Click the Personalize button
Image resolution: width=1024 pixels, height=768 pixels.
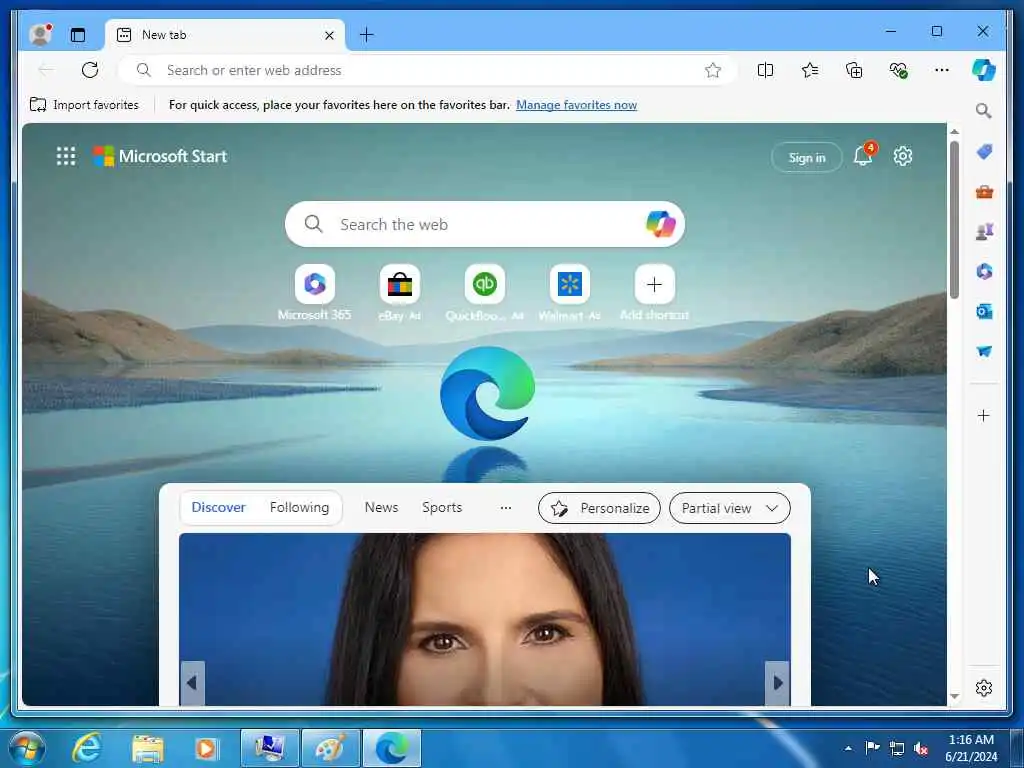tap(599, 508)
